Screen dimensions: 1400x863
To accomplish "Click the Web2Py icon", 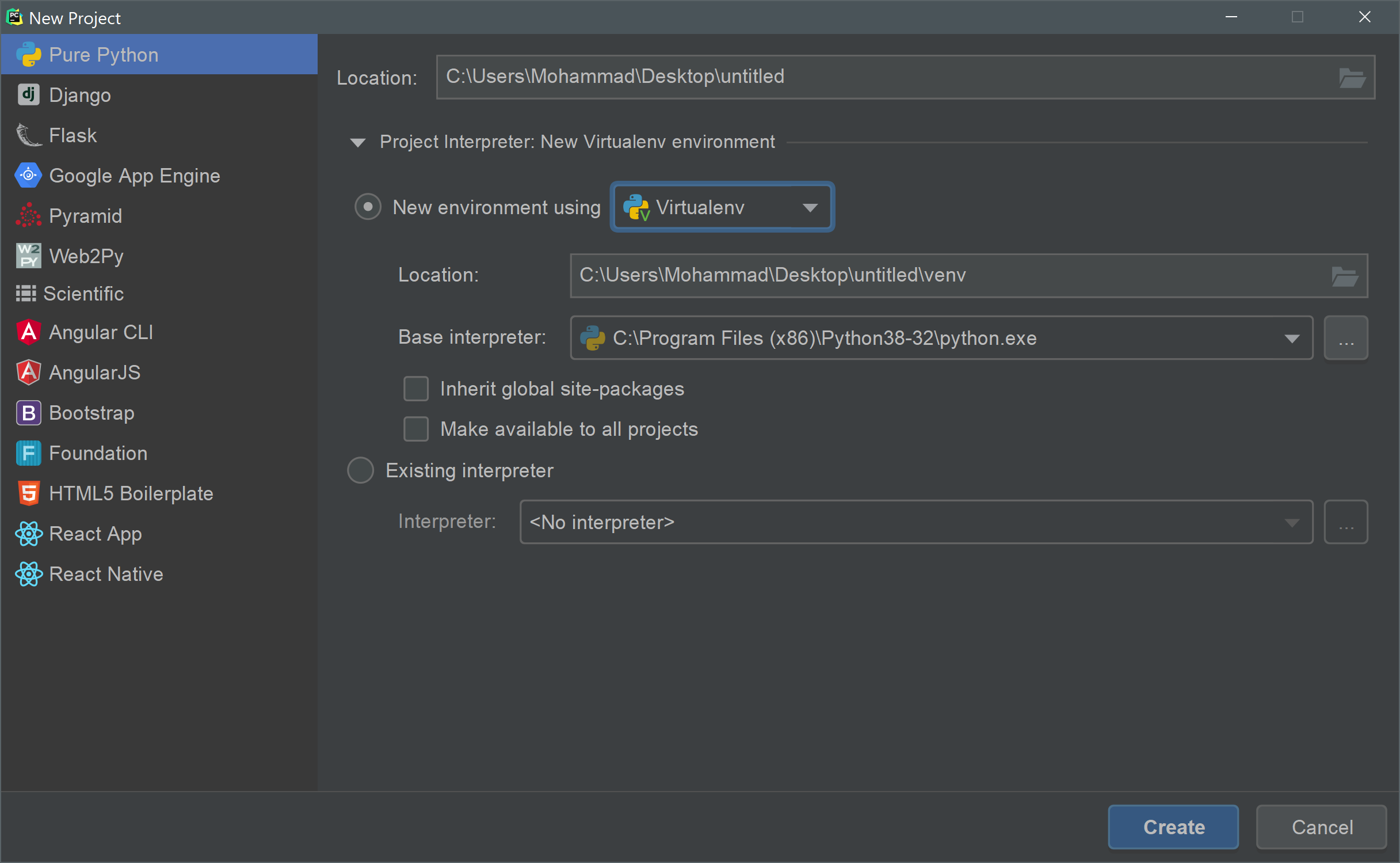I will (x=28, y=256).
